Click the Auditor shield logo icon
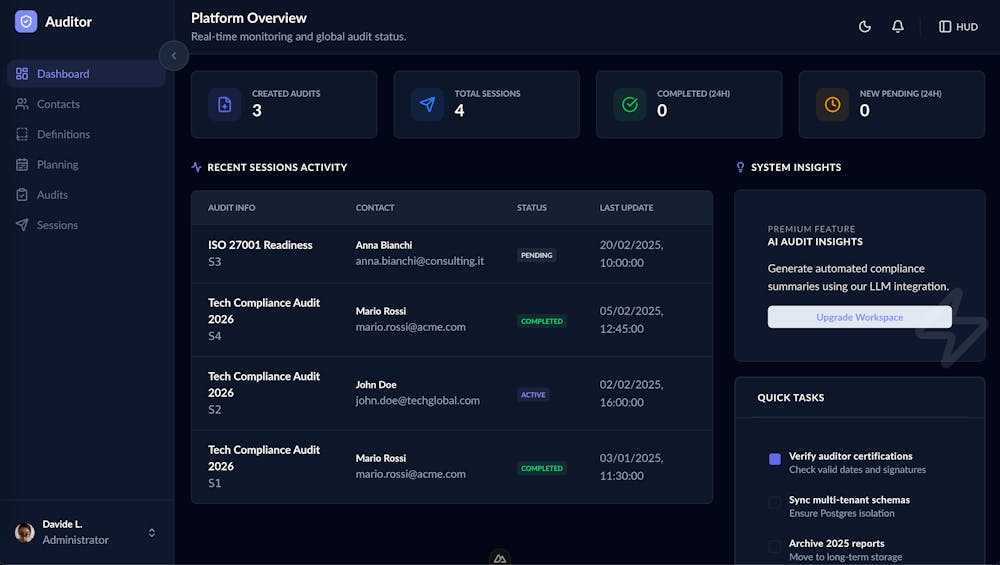Viewport: 1000px width, 565px height. 26,22
